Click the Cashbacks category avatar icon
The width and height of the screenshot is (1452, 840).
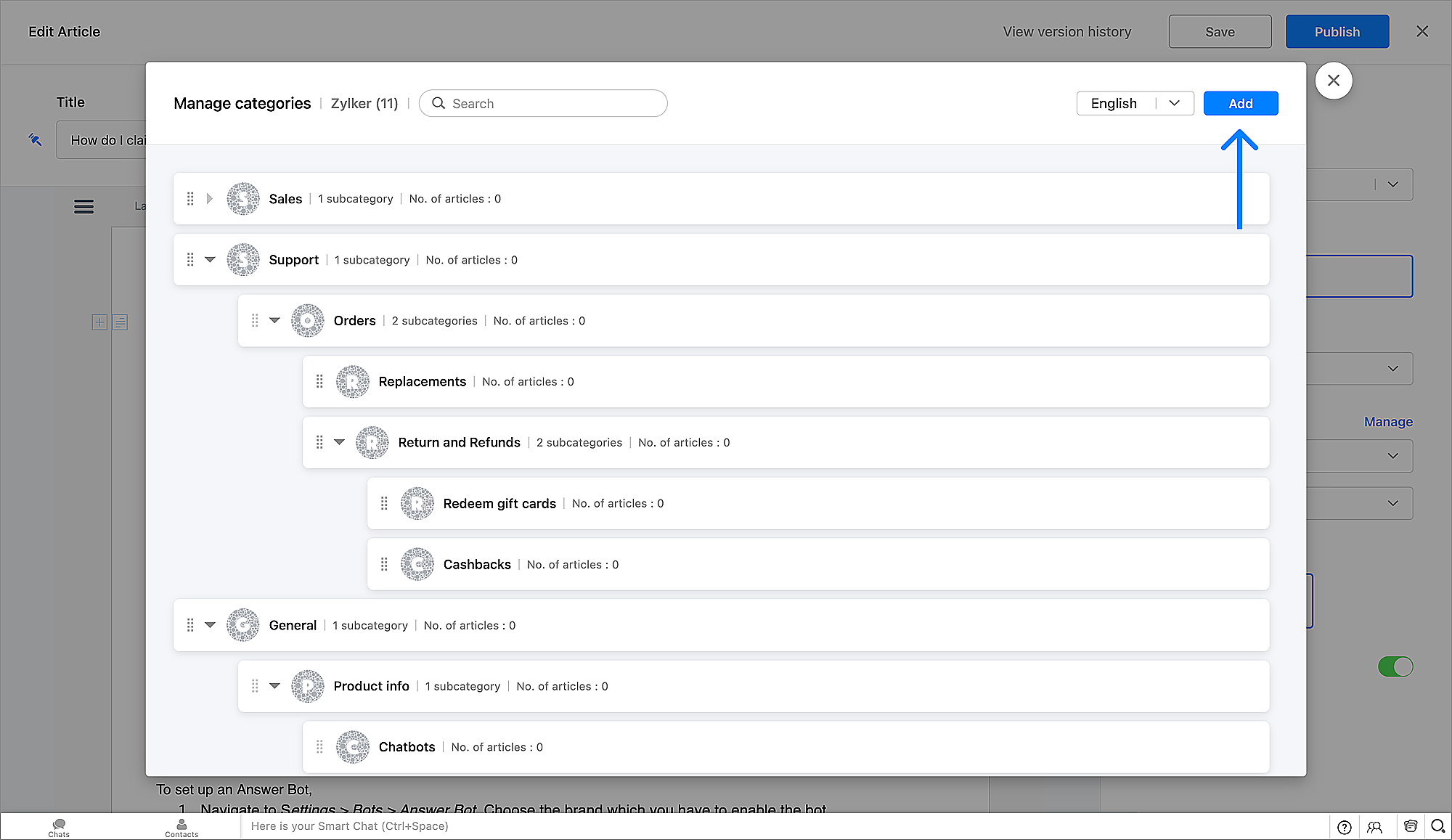(x=417, y=564)
